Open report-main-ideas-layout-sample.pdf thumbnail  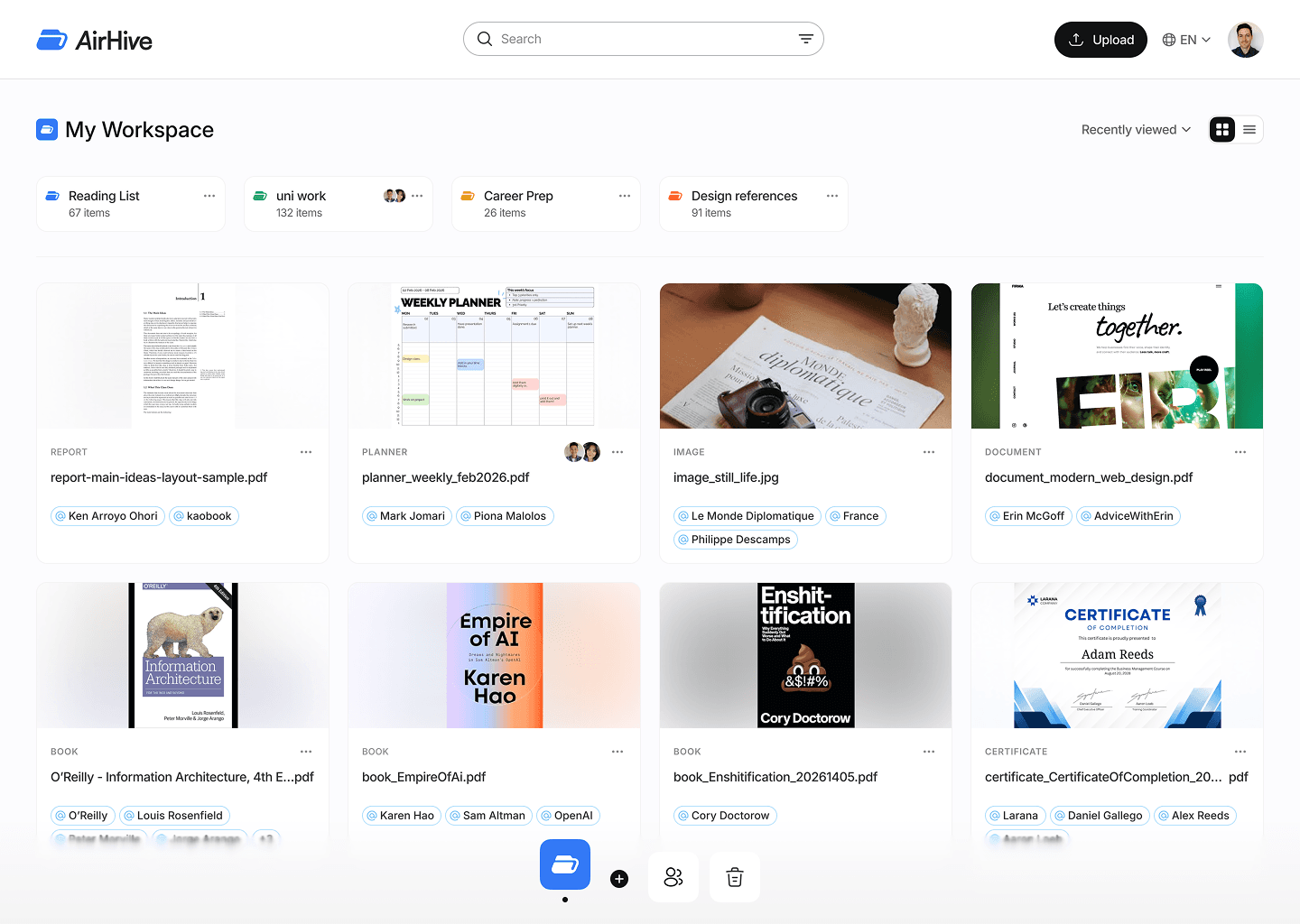point(183,356)
